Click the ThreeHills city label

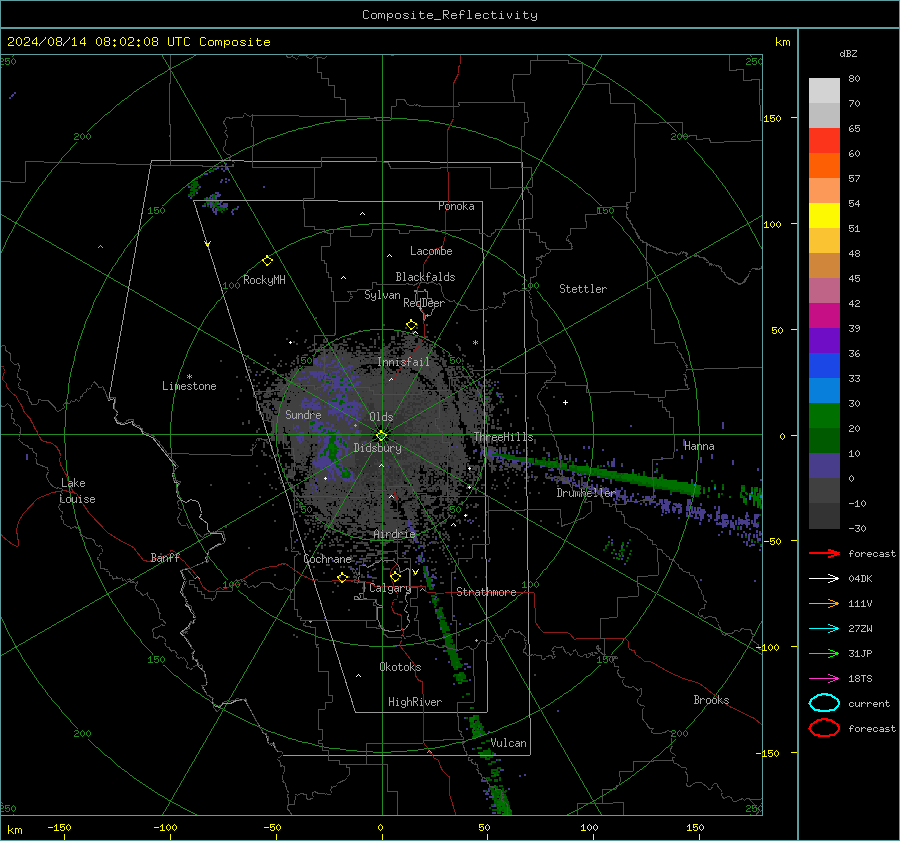(x=503, y=437)
